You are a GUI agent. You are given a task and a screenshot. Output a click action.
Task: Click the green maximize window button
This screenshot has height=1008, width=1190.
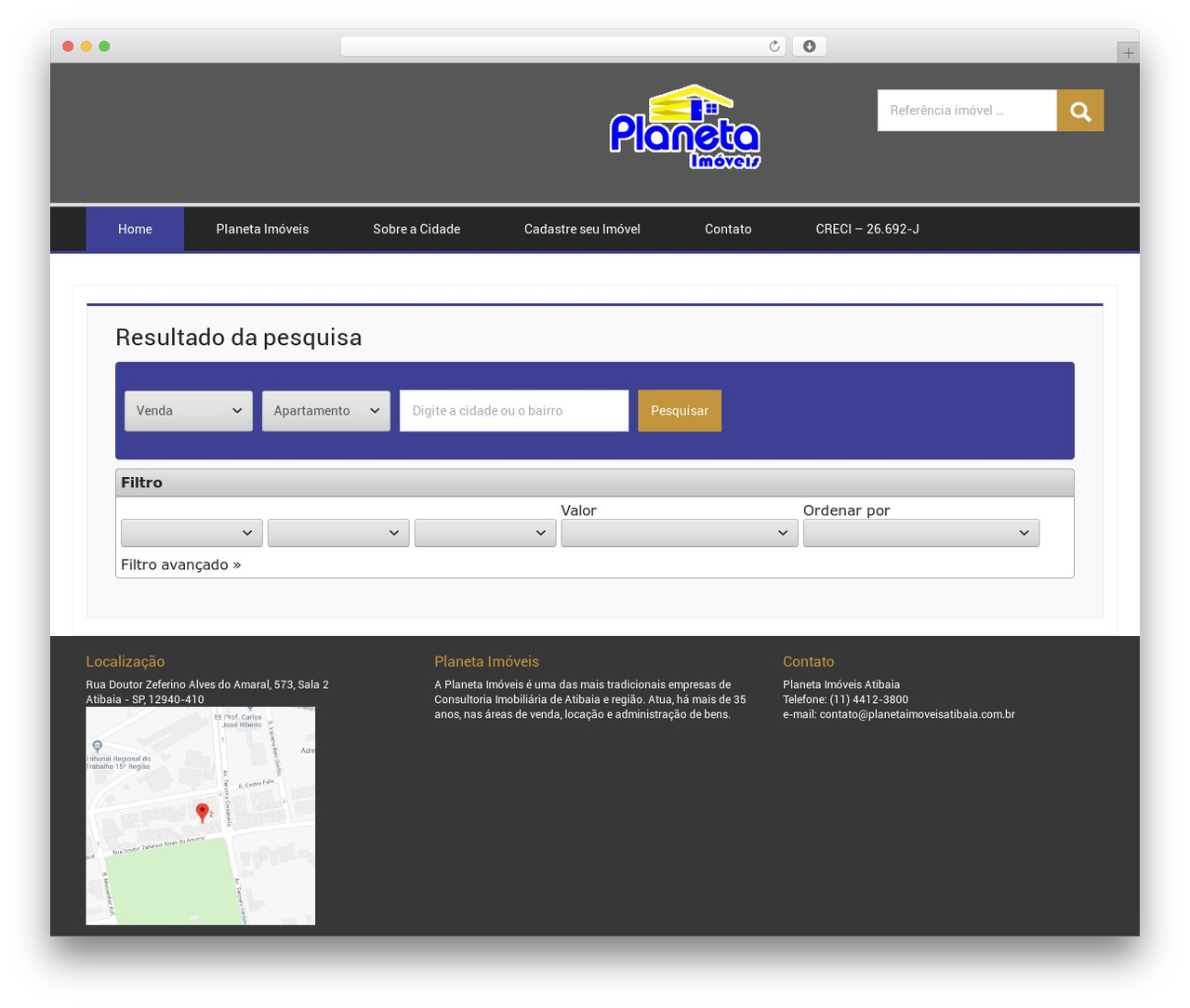click(104, 46)
